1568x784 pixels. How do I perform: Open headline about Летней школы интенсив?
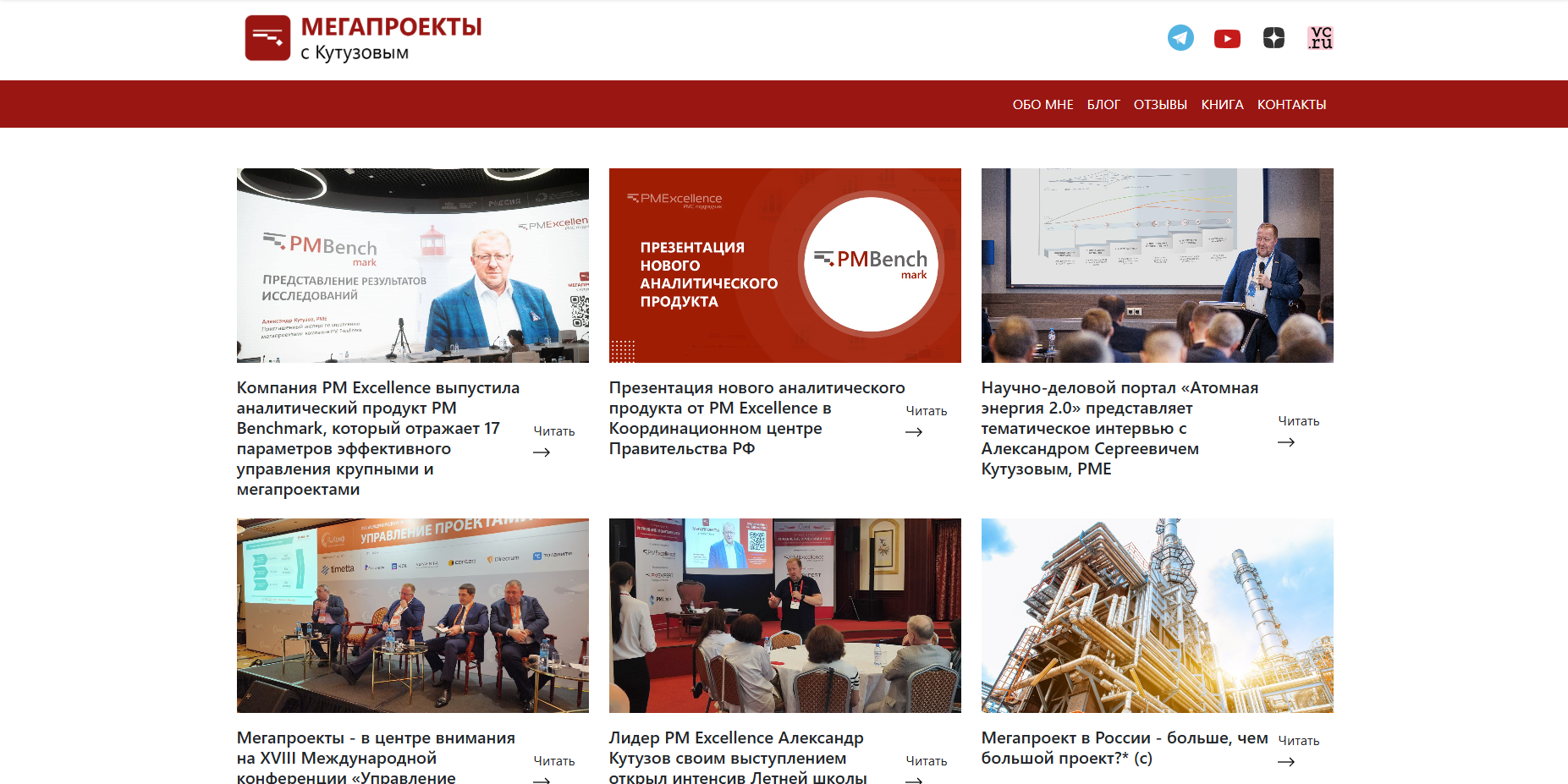tap(738, 757)
